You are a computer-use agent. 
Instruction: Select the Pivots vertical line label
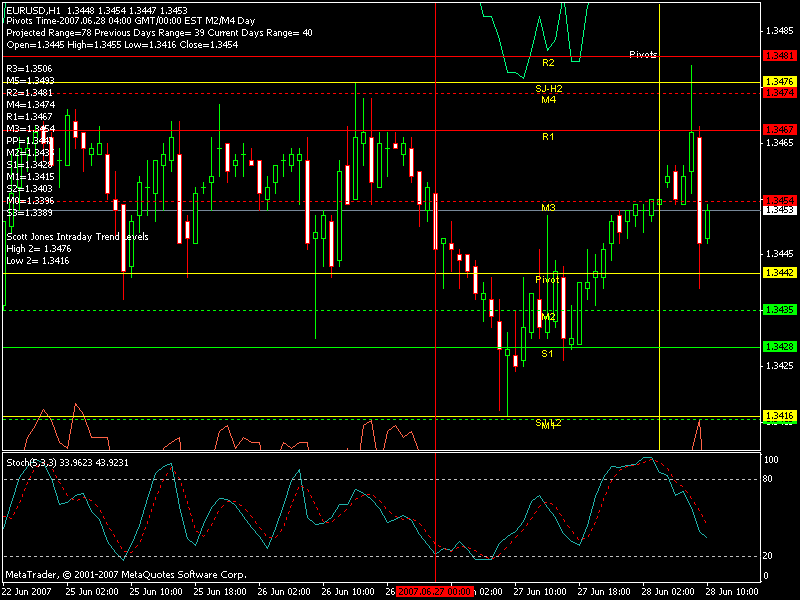click(x=643, y=55)
